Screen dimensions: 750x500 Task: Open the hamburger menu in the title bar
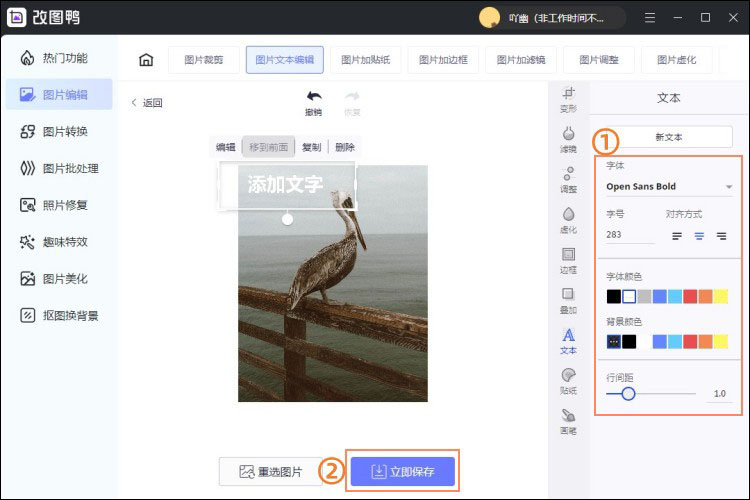650,18
